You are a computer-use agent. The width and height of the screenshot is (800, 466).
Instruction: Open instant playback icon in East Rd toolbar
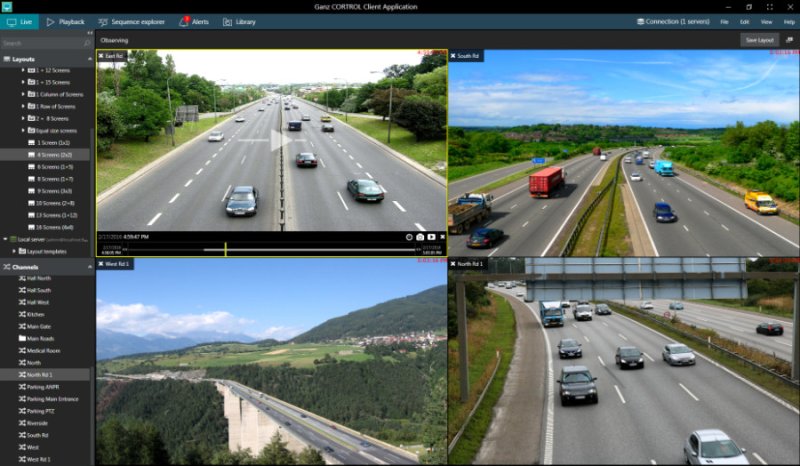click(431, 237)
